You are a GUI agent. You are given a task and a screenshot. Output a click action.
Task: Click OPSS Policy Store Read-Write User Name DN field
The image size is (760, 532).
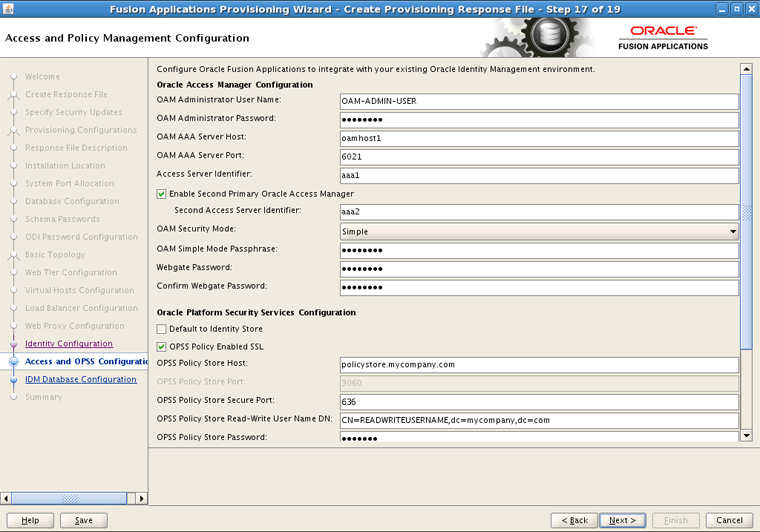[539, 420]
